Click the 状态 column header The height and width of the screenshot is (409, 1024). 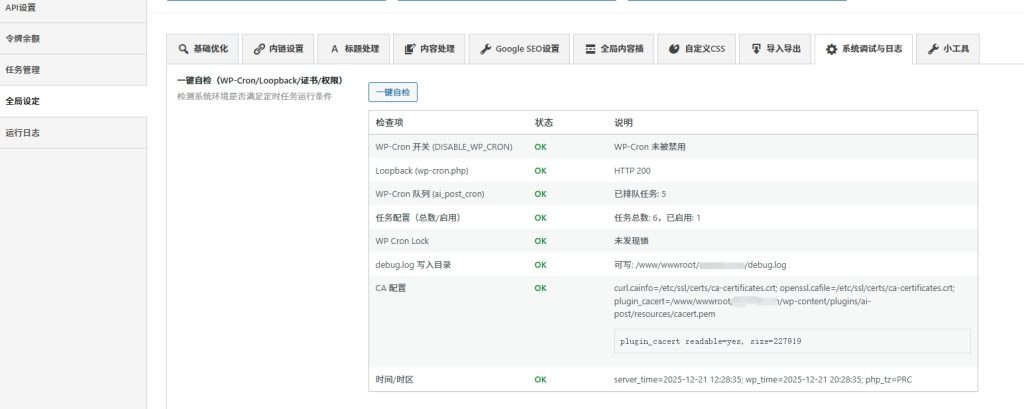click(543, 123)
